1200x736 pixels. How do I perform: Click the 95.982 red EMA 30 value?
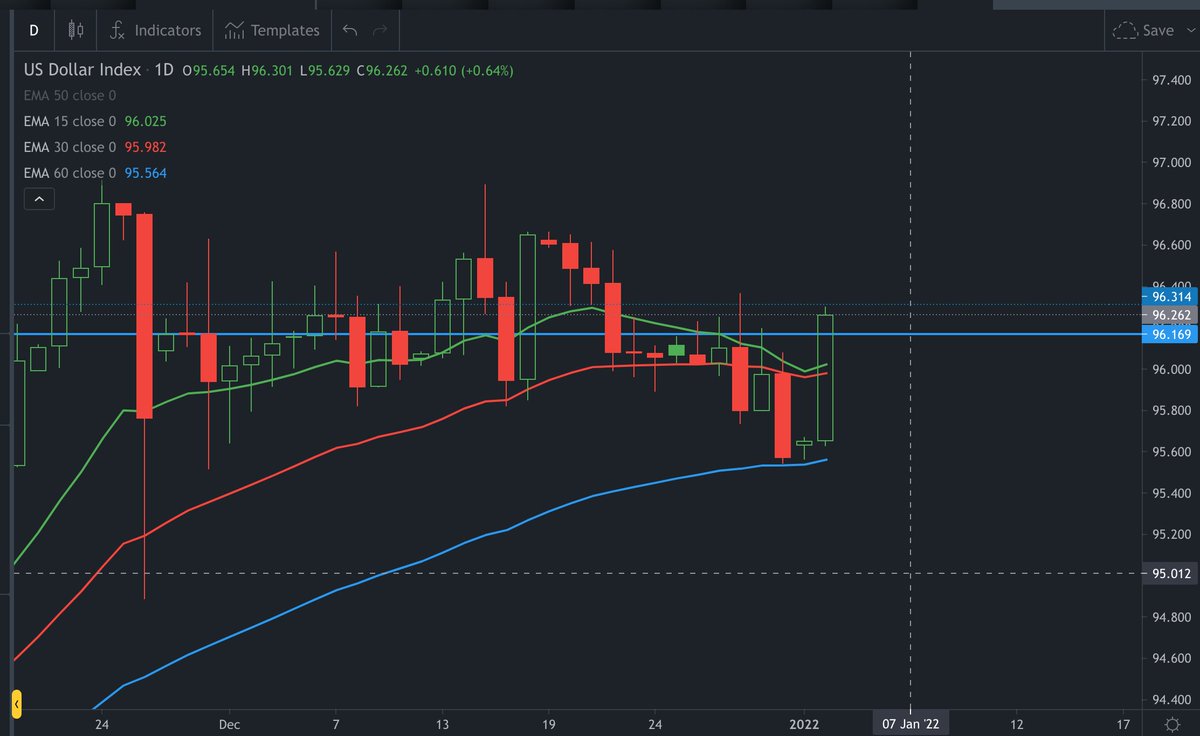pos(146,147)
